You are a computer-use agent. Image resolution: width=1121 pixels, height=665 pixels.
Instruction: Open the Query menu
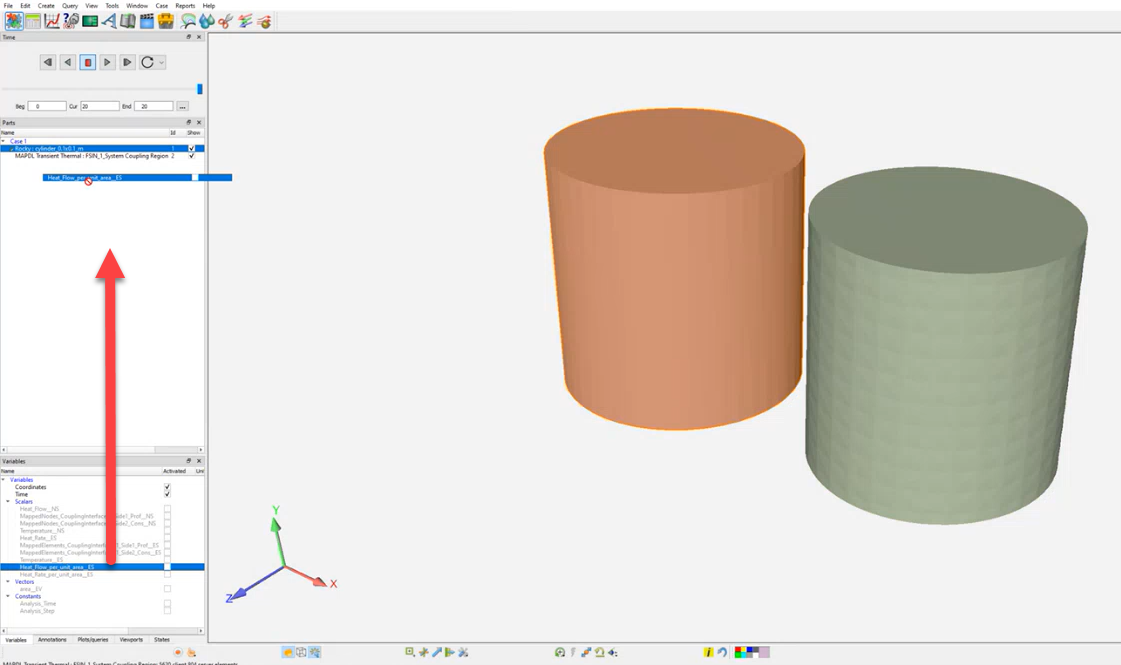point(68,5)
